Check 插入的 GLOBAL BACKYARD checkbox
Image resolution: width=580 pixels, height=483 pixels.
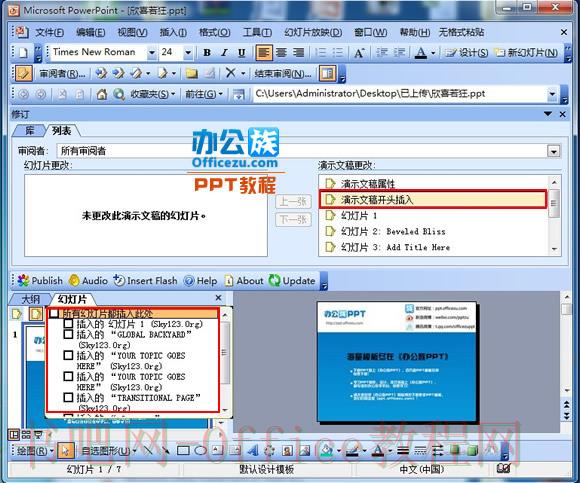[68, 334]
